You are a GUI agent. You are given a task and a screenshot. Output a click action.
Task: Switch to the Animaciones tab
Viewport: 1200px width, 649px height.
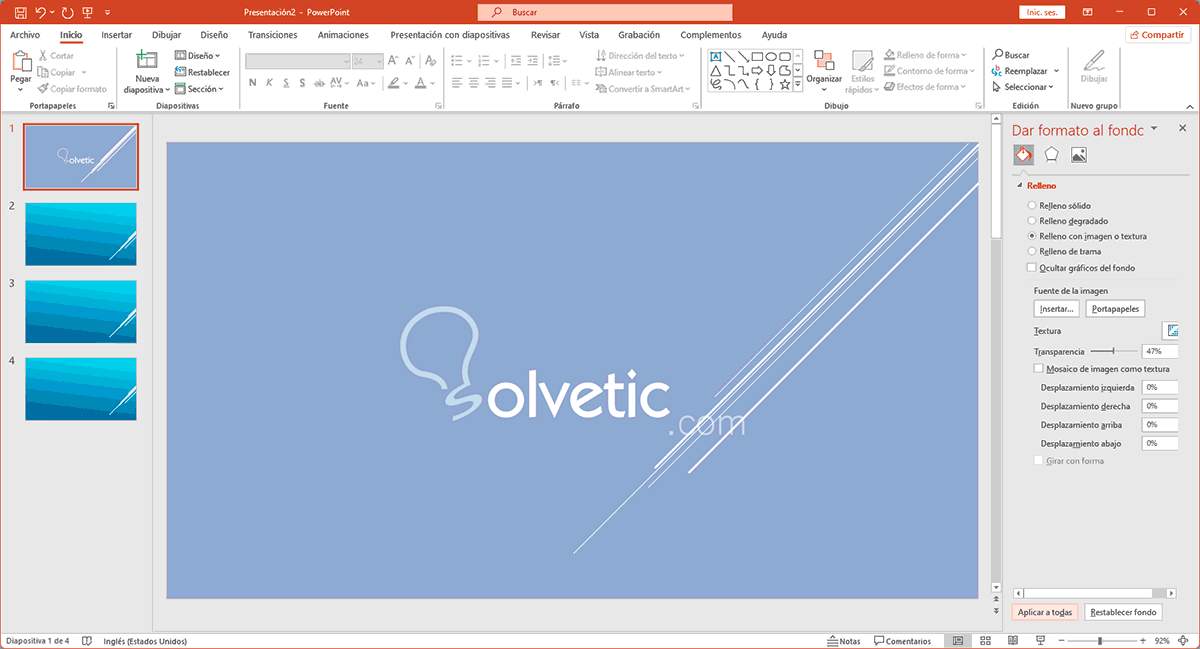tap(343, 34)
